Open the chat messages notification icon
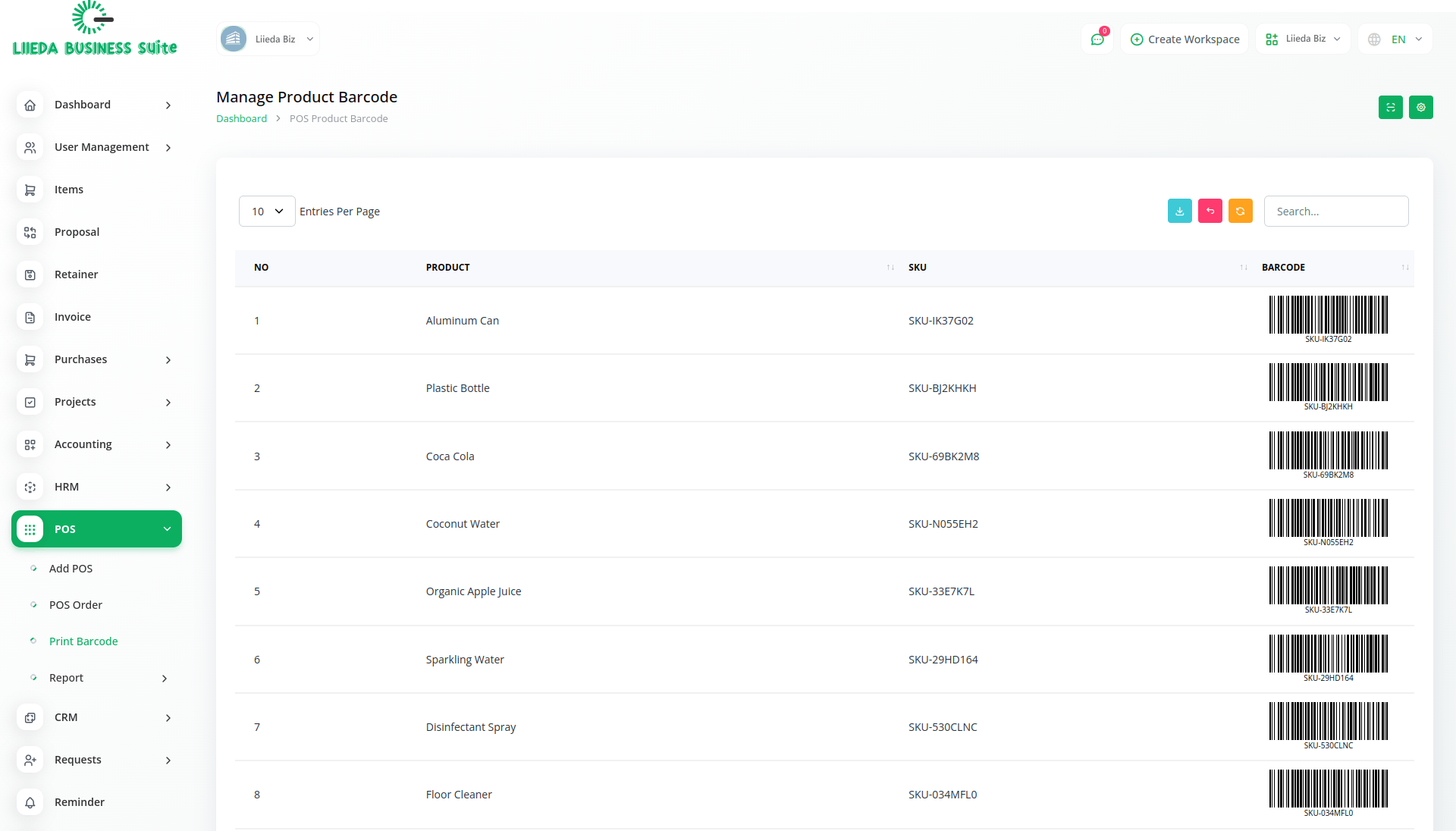Screen dimensions: 1456x831 point(1097,39)
